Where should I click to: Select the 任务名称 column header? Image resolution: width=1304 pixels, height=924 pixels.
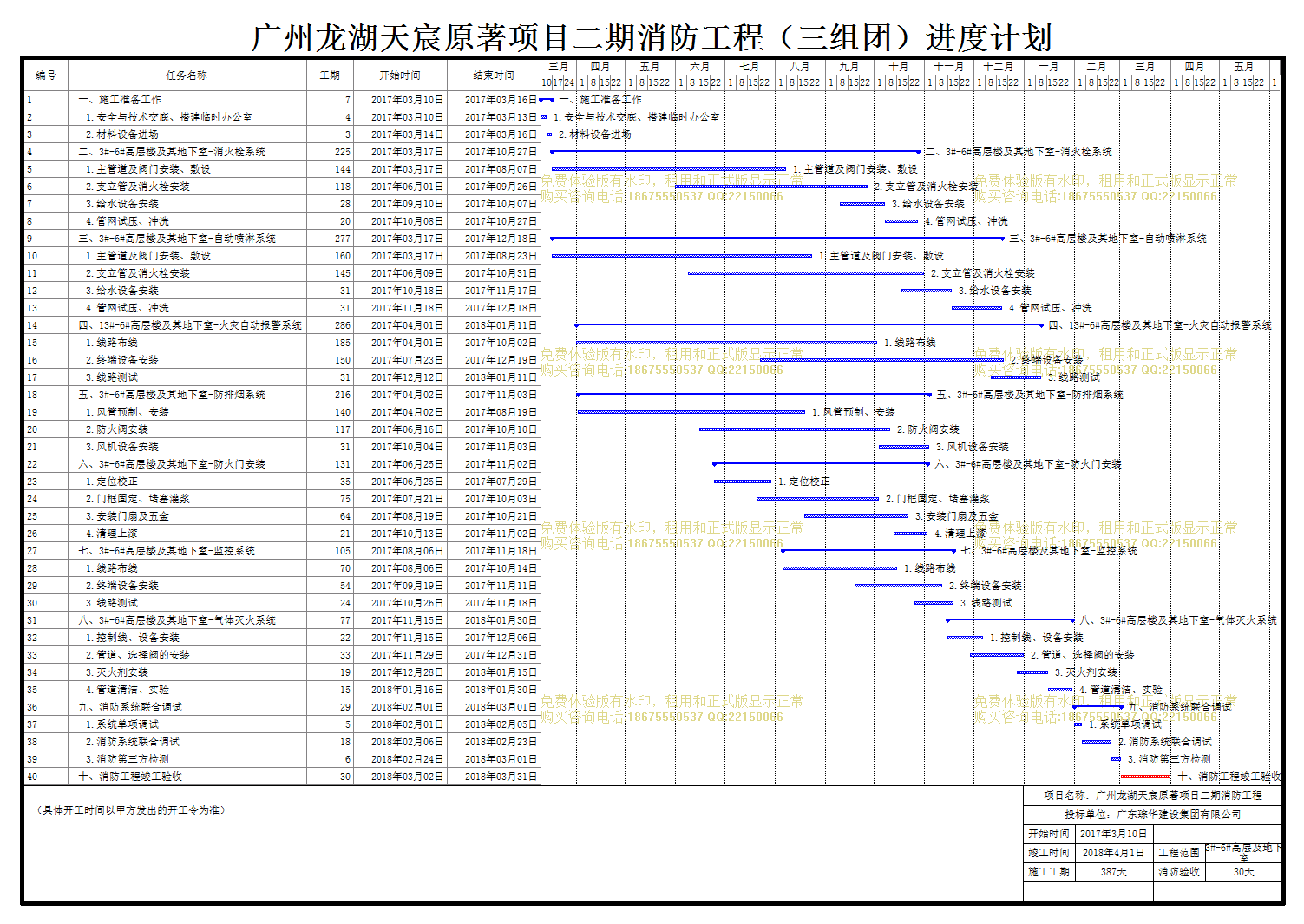pos(187,75)
